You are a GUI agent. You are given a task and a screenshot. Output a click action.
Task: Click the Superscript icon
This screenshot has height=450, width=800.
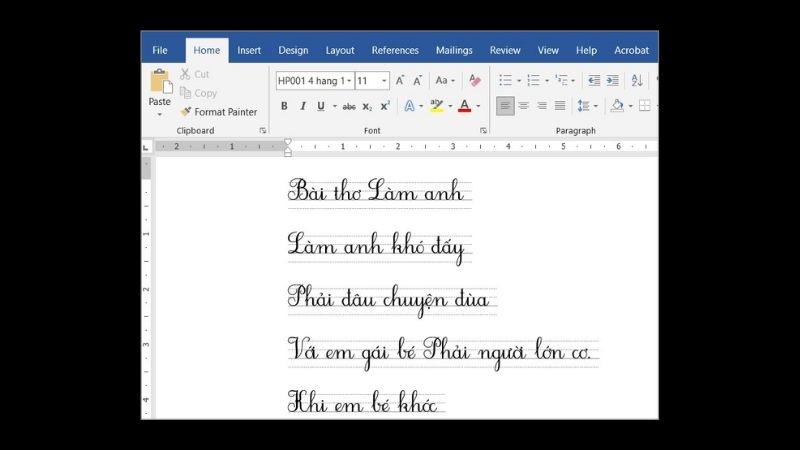[384, 106]
